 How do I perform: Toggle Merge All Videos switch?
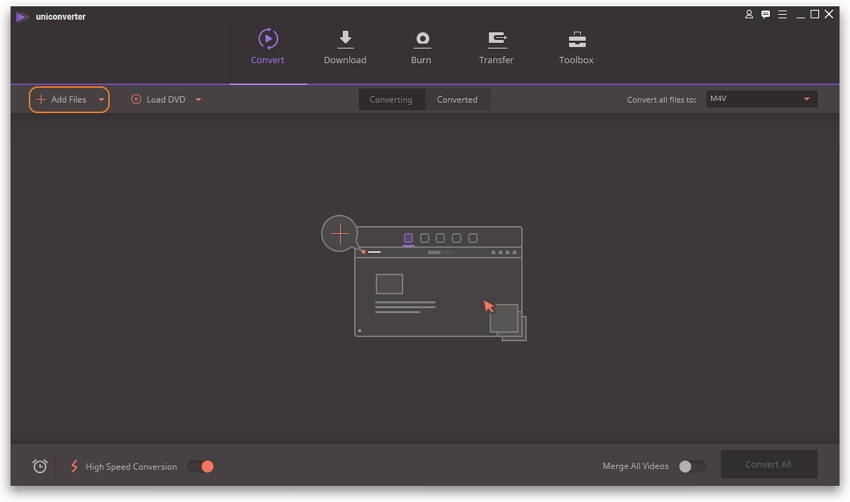pos(692,466)
